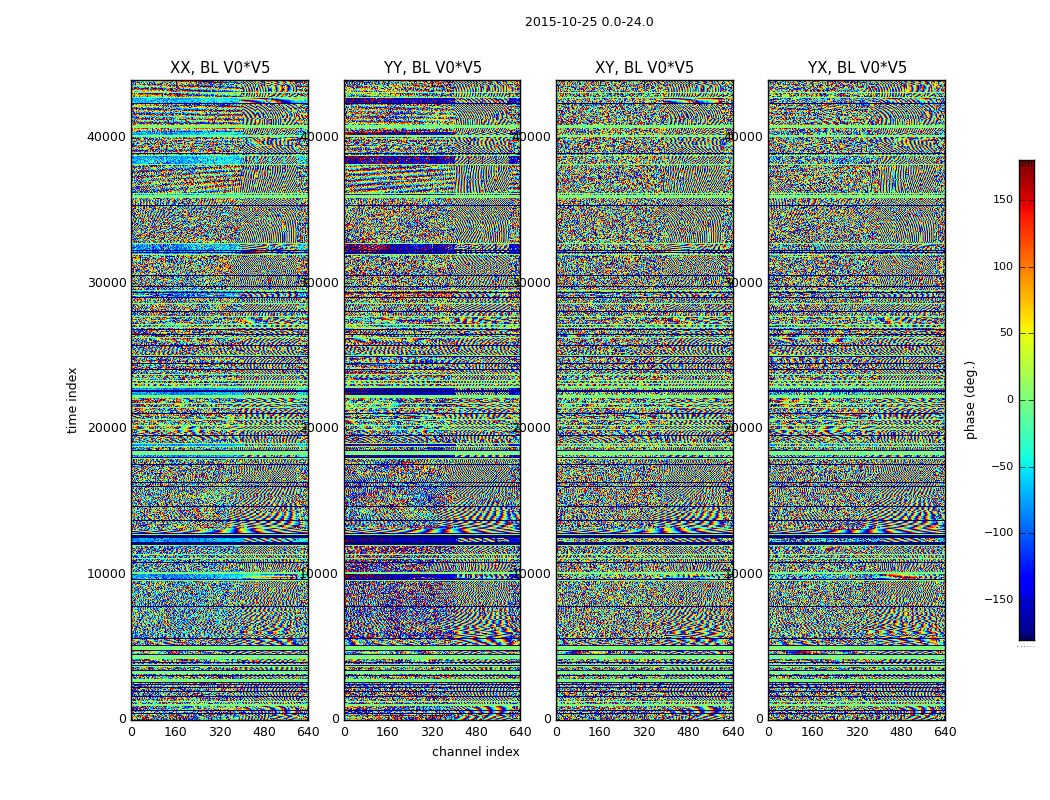The image size is (1050, 800).
Task: Click colorbar tick label 50
Action: pos(1006,333)
